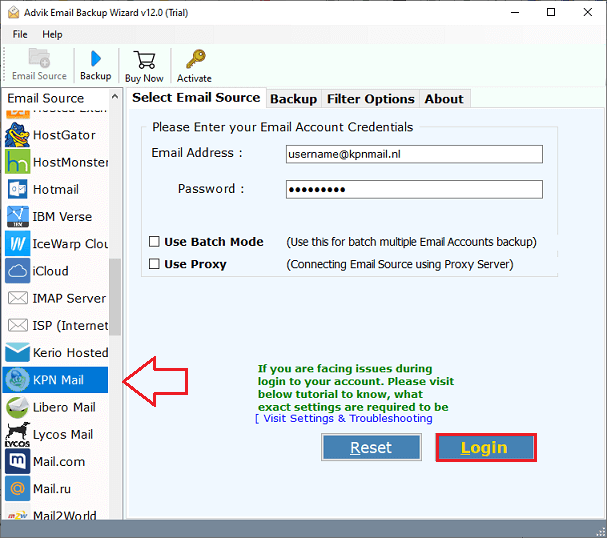Select the Kerio Hosted icon
Screen dimensions: 607x538
click(17, 352)
